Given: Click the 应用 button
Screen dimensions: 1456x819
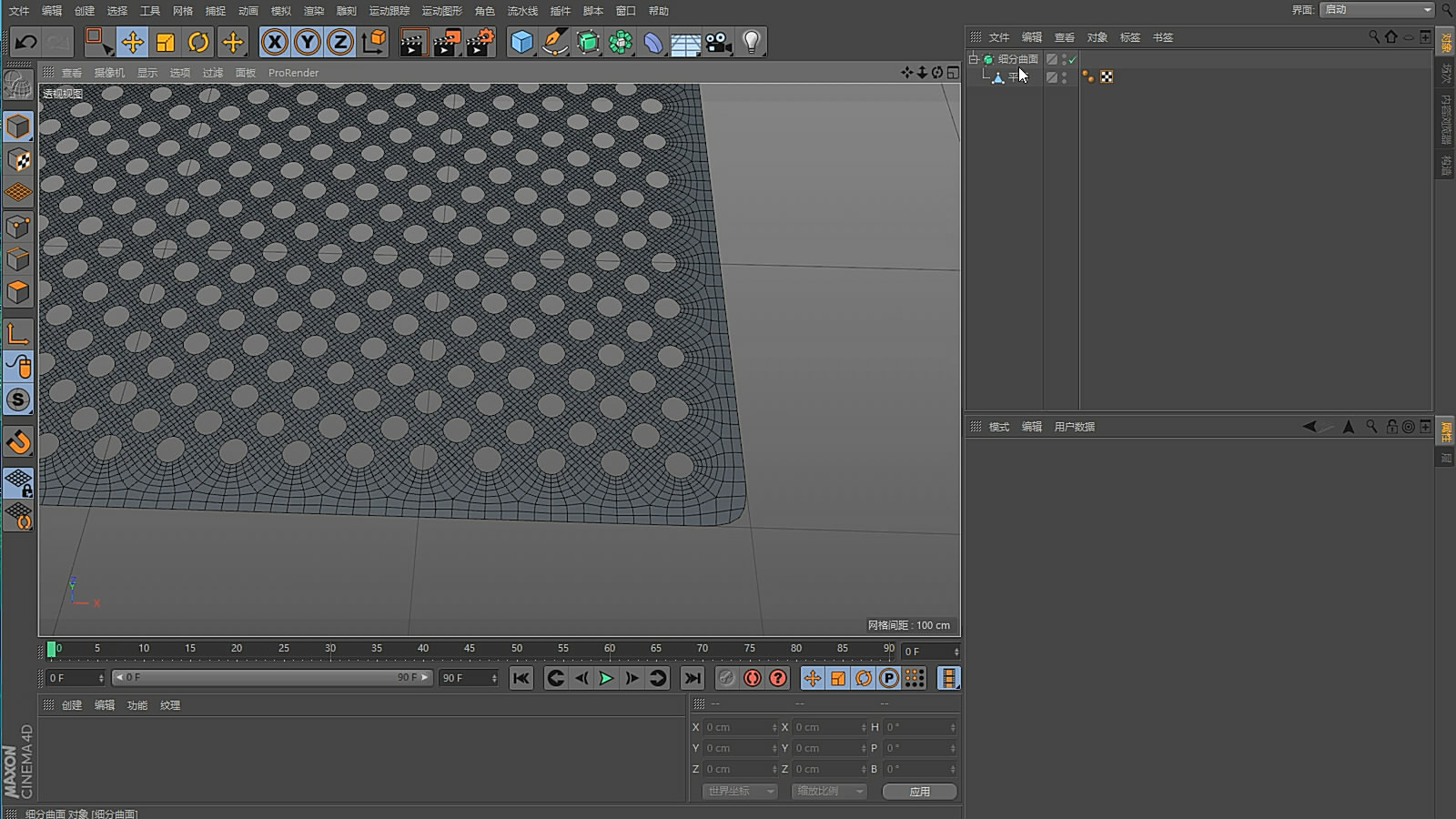Looking at the screenshot, I should click(x=919, y=792).
